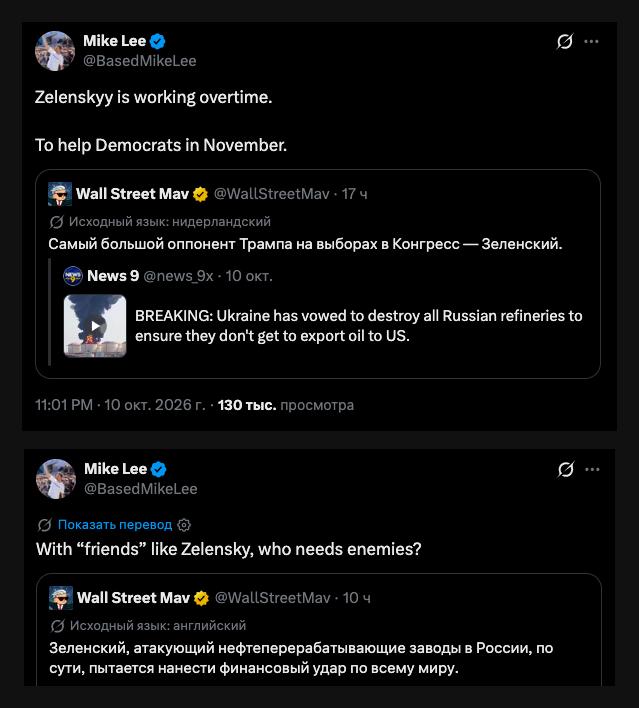Click the gold badge in the second quoted tweet

(x=201, y=598)
